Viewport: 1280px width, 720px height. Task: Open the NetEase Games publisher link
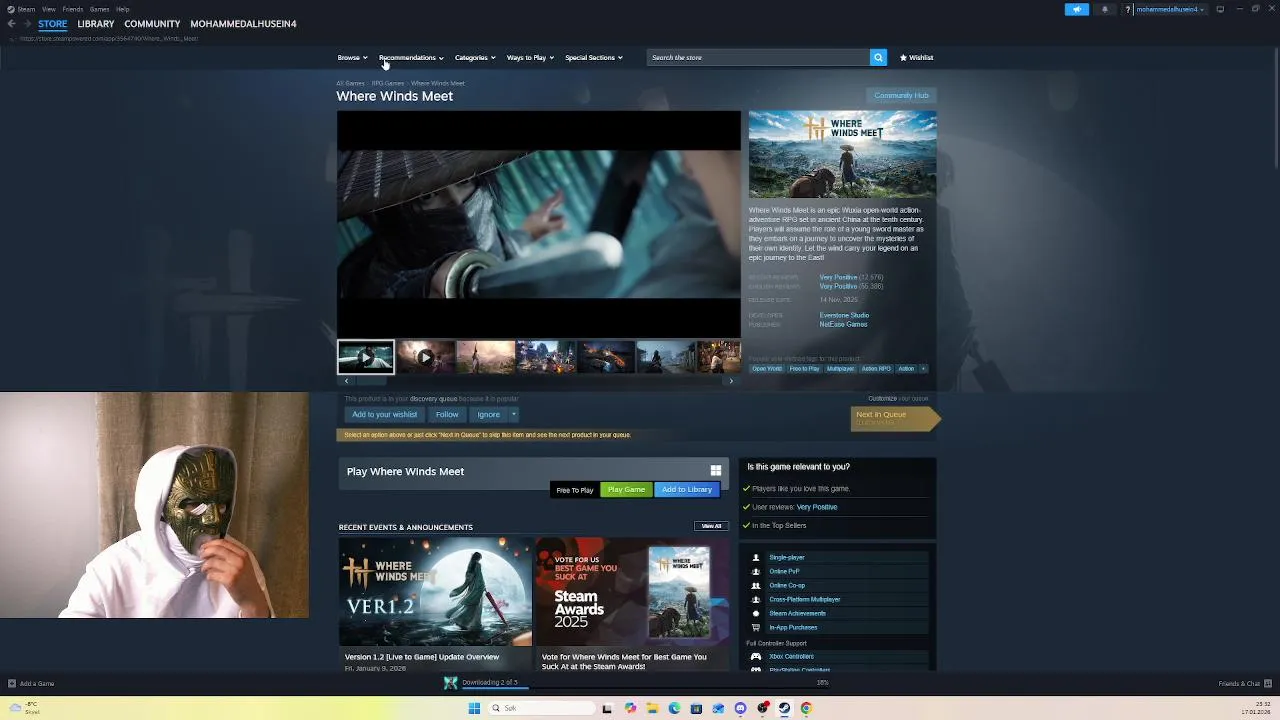[843, 324]
